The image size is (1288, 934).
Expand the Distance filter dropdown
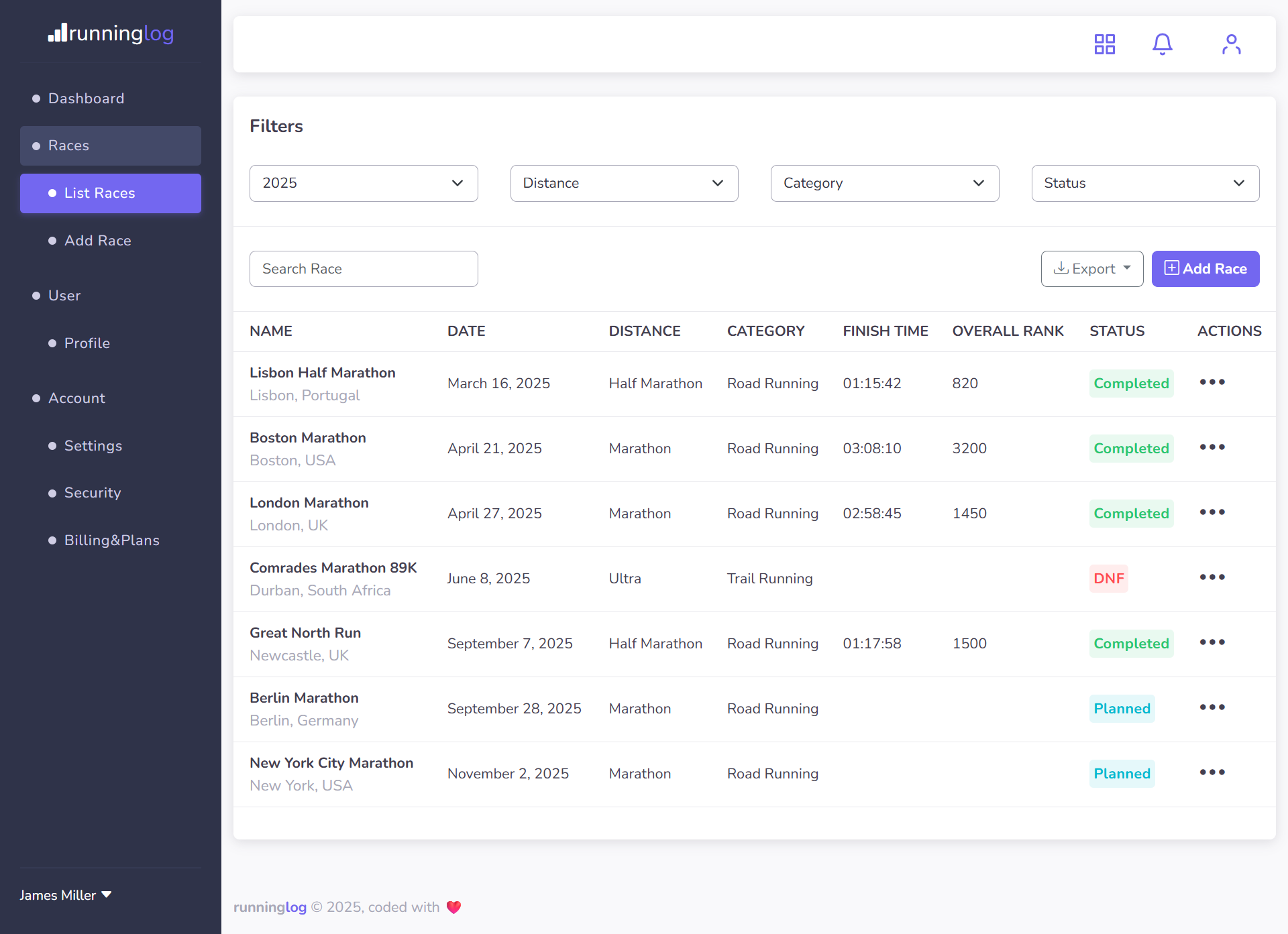coord(623,183)
